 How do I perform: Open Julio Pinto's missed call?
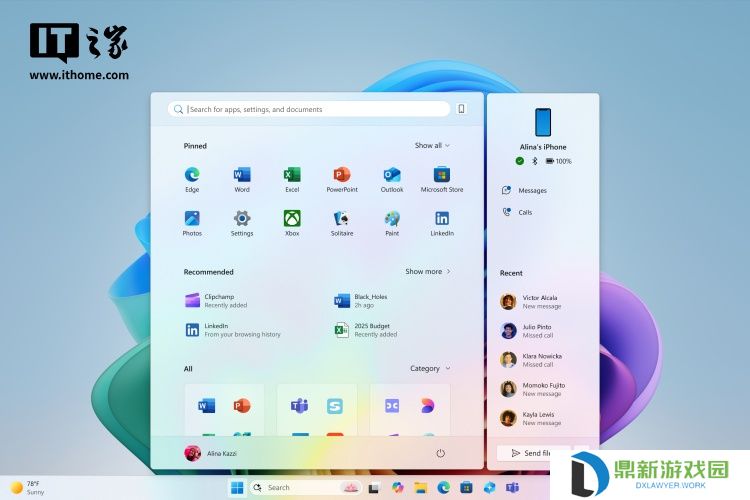[x=527, y=331]
